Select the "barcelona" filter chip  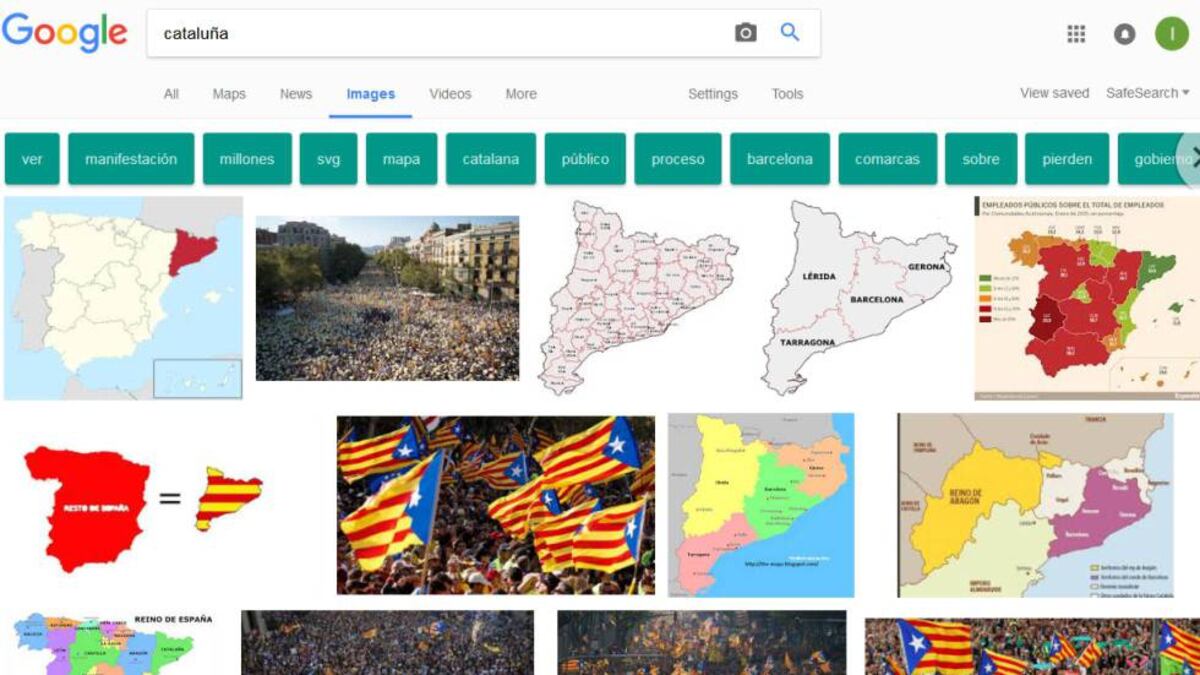pyautogui.click(x=780, y=159)
